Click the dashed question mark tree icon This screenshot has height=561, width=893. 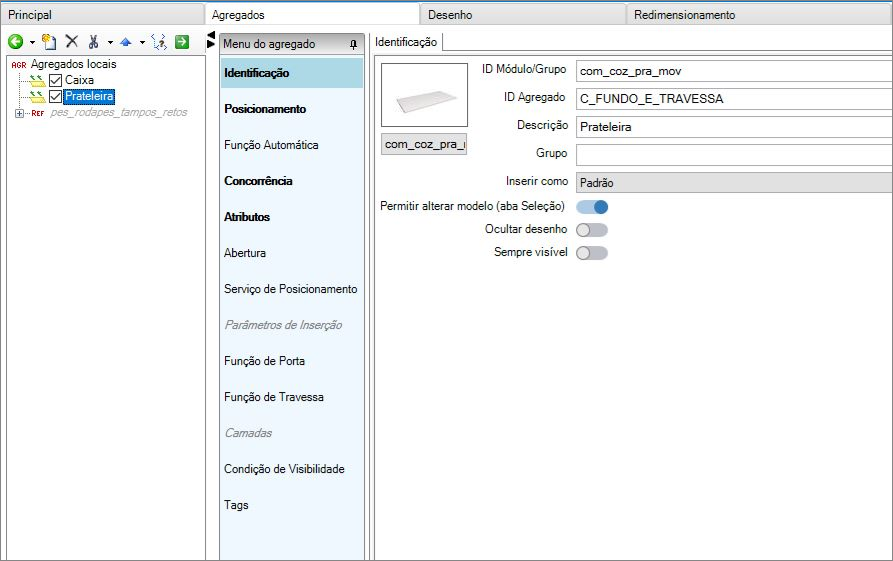pos(160,42)
